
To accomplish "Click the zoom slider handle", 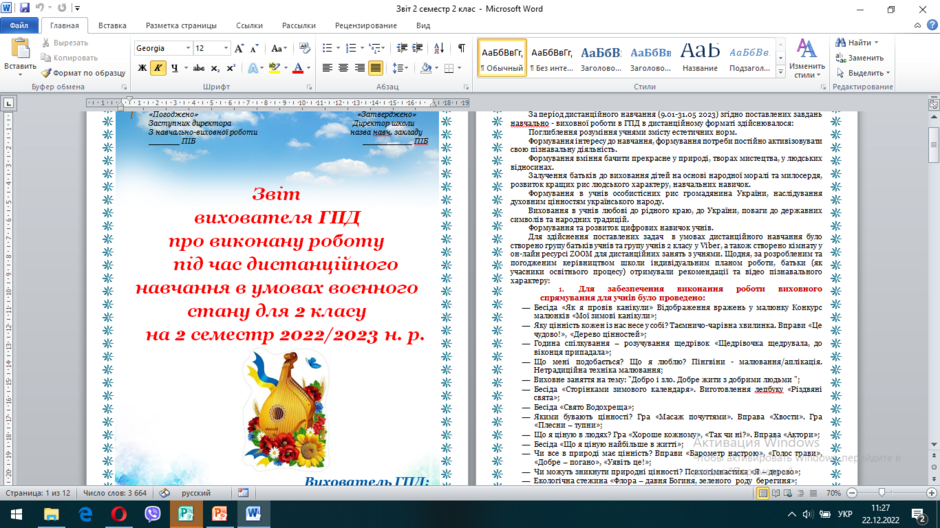I will [881, 493].
